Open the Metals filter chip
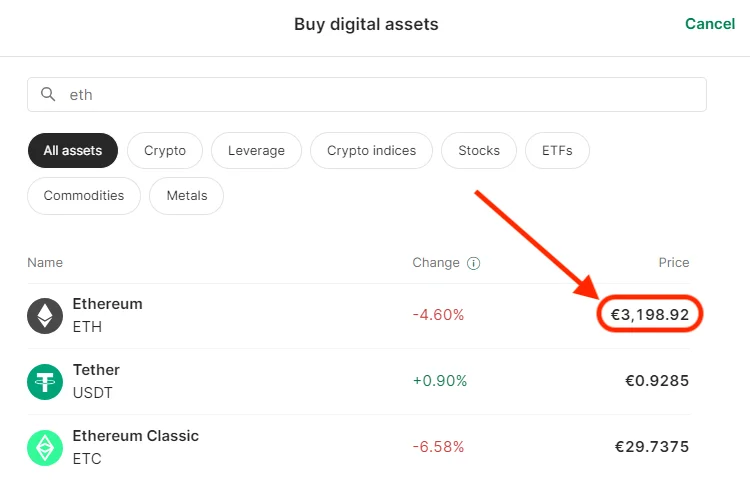Viewport: 750px width, 480px height. pos(187,196)
